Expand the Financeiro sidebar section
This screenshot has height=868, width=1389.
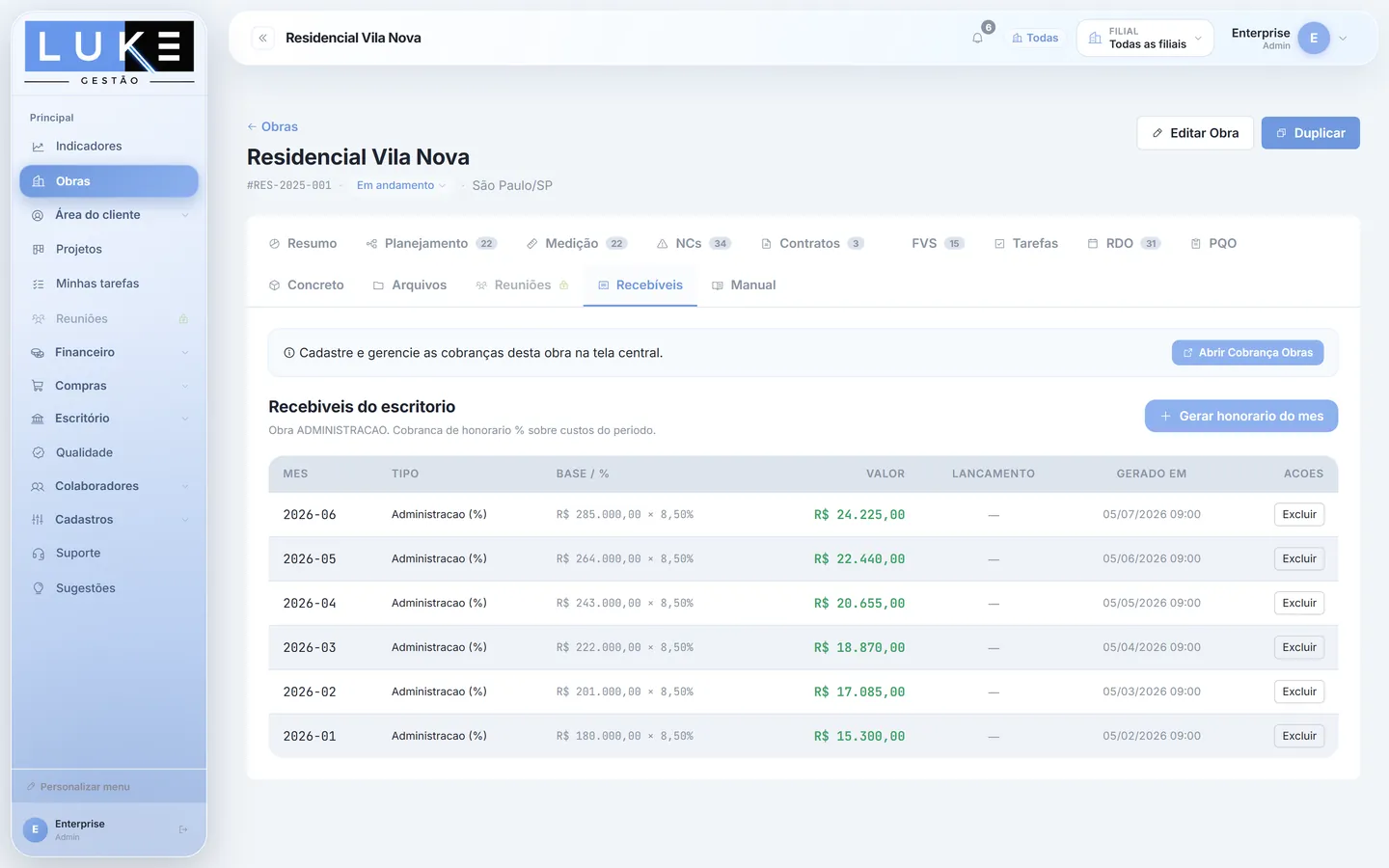(x=108, y=352)
